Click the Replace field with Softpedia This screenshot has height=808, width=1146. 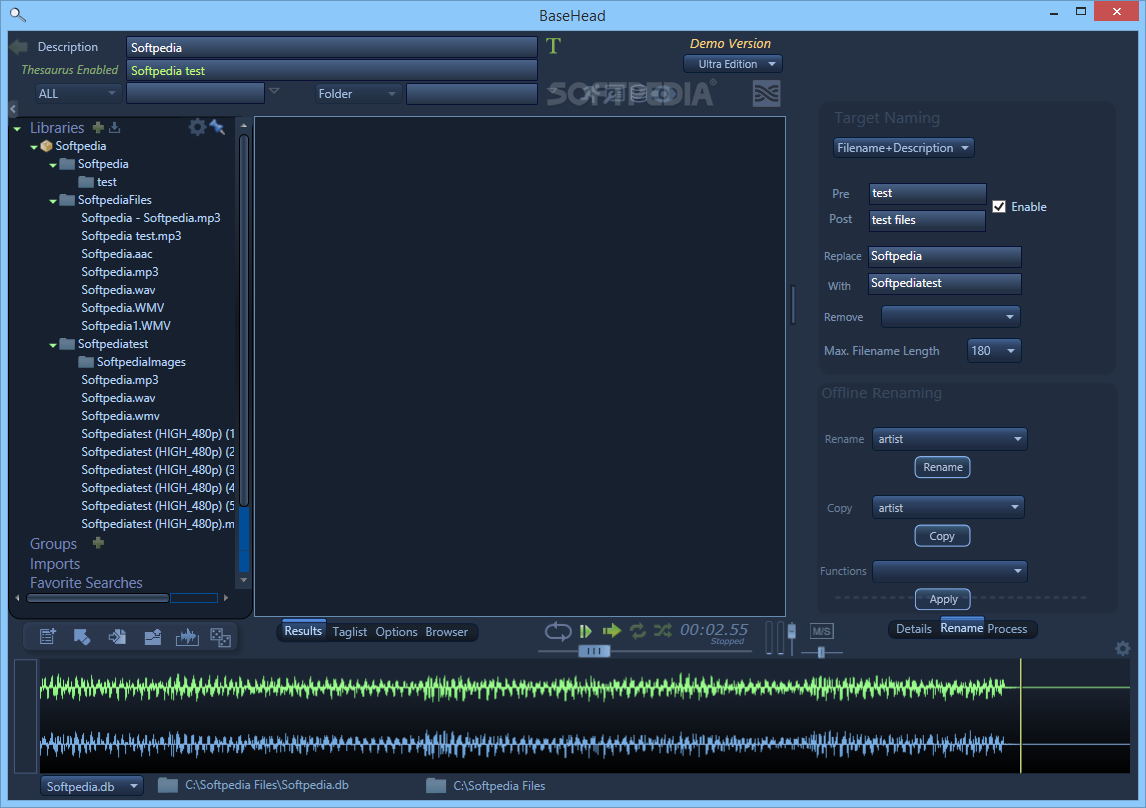(945, 256)
